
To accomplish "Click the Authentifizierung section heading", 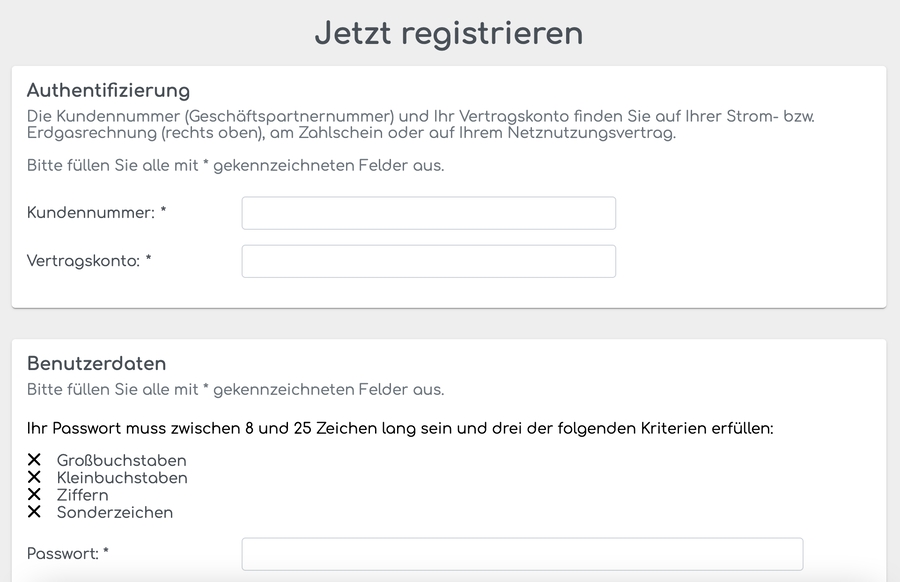I will [x=108, y=91].
